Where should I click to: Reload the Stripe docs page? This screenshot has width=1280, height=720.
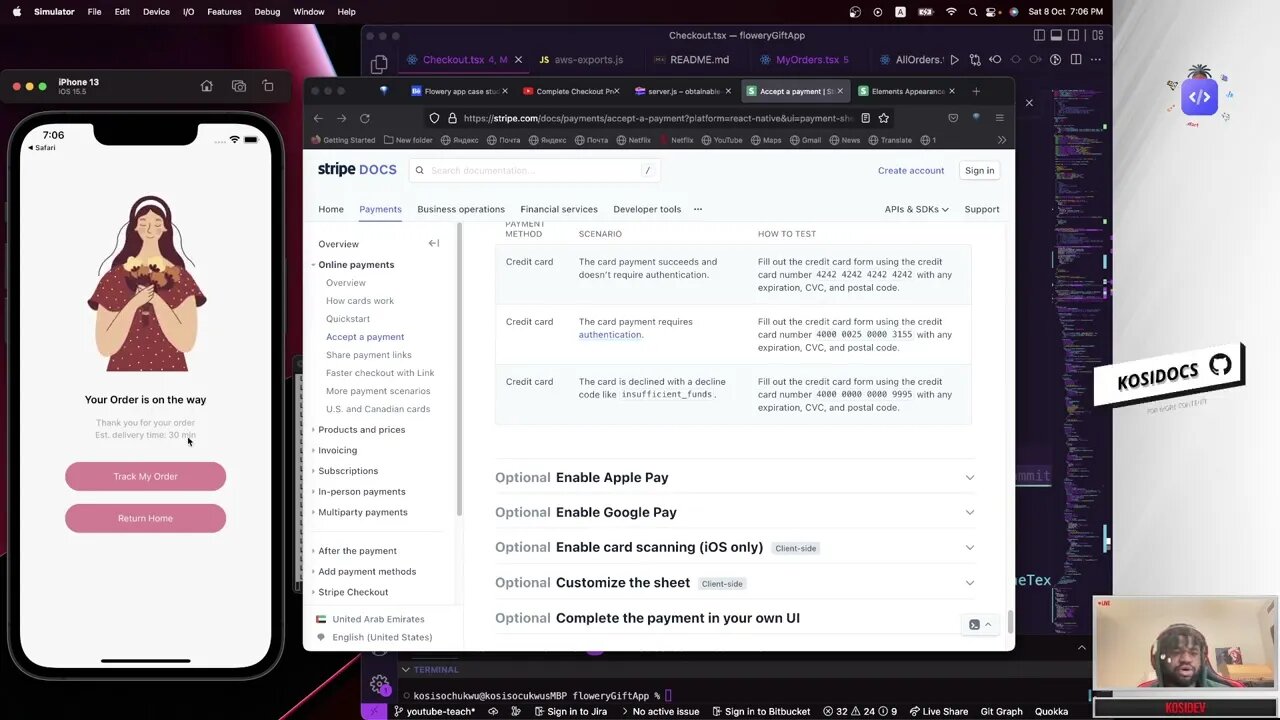tap(365, 118)
